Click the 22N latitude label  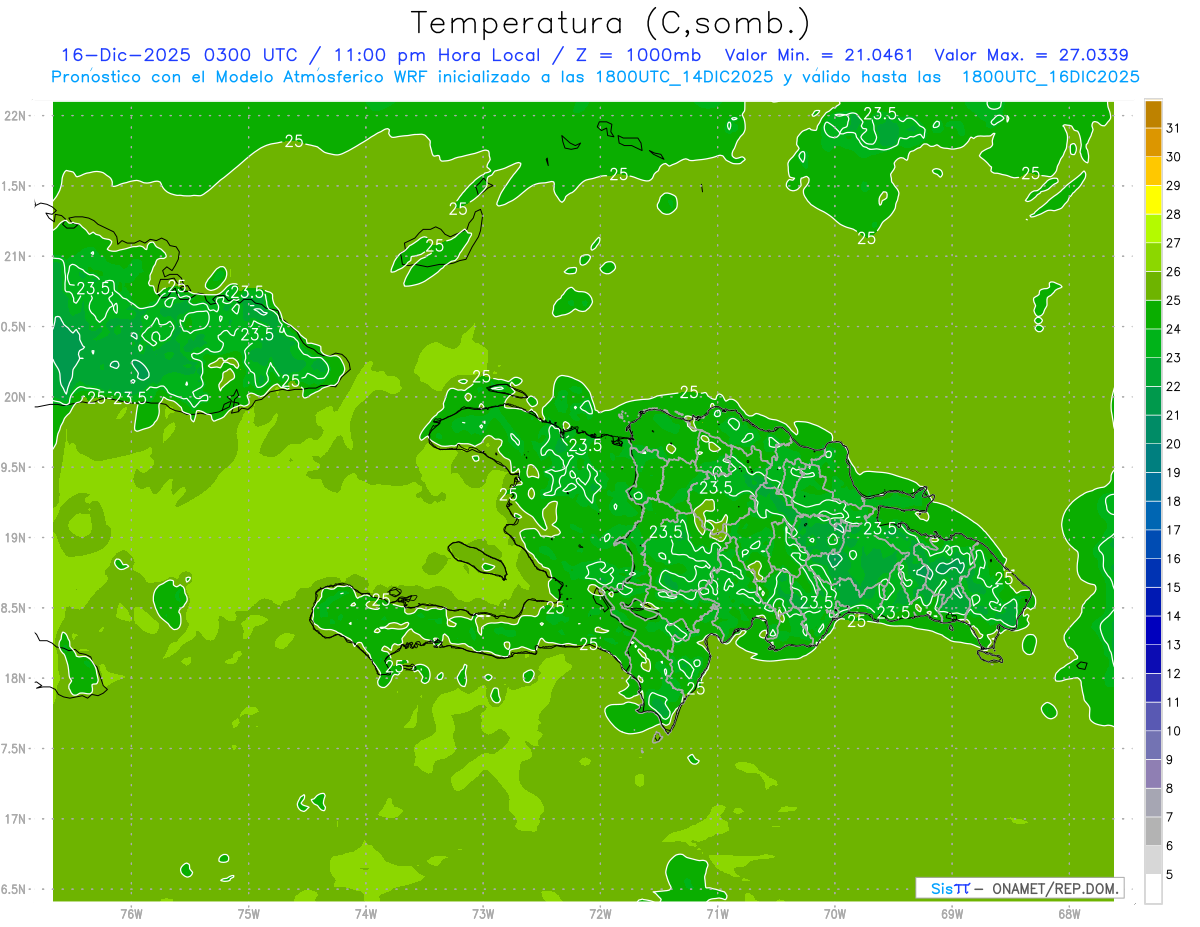tap(16, 116)
